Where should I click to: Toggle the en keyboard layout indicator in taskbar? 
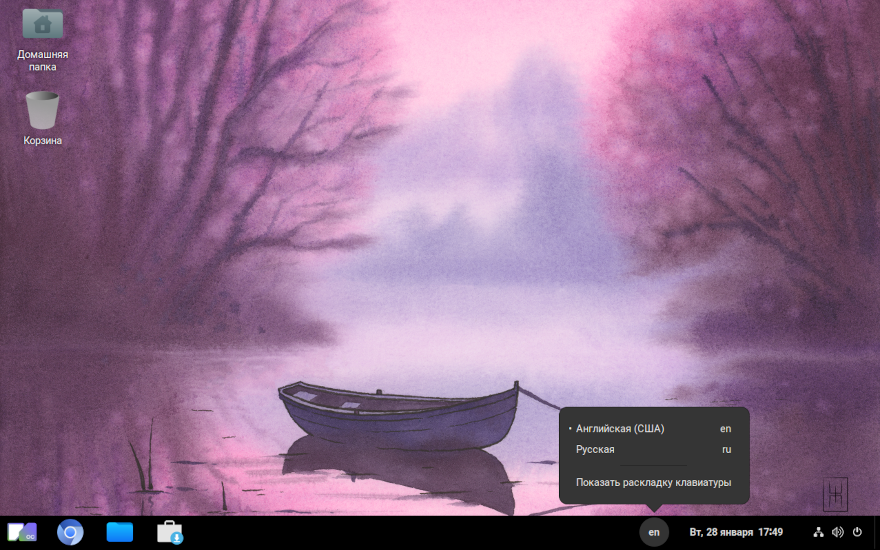[654, 532]
